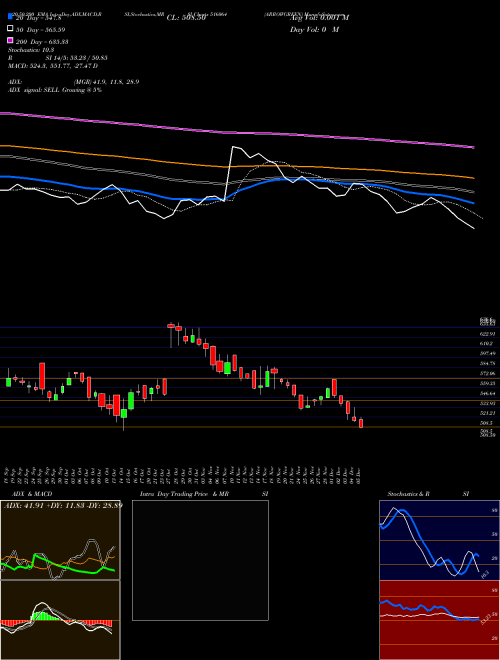Click the 'Intra Day Trading Price & MRSI' title

[205, 494]
